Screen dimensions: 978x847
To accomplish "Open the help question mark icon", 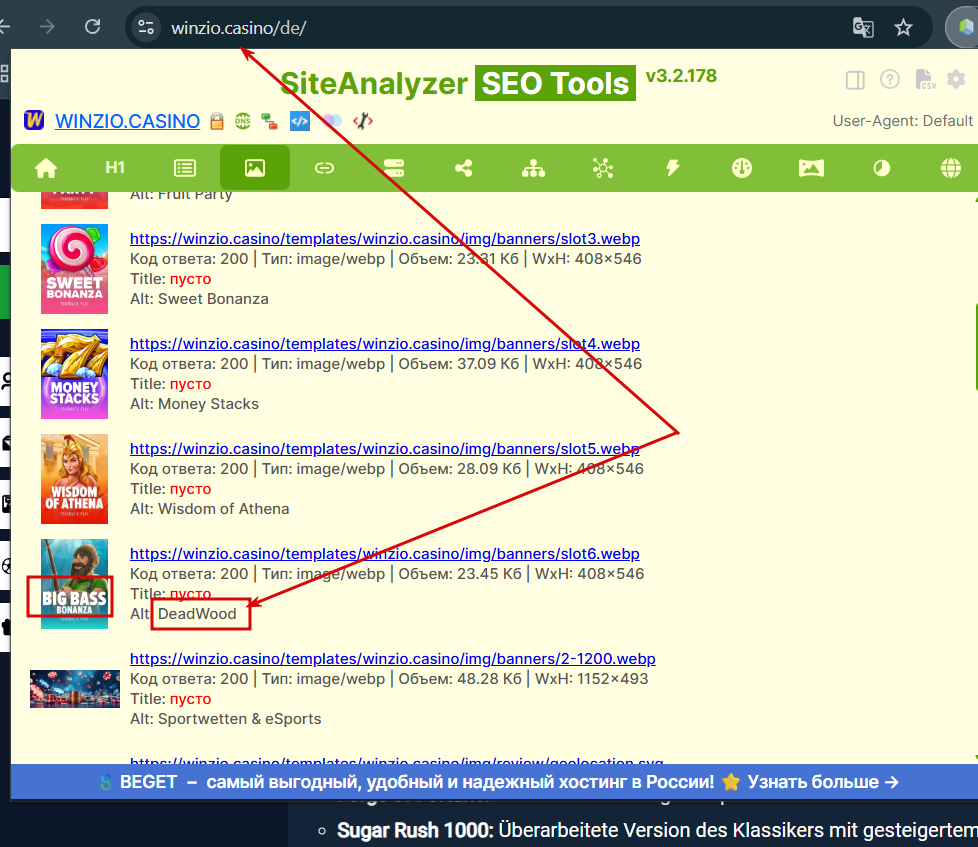I will point(890,79).
